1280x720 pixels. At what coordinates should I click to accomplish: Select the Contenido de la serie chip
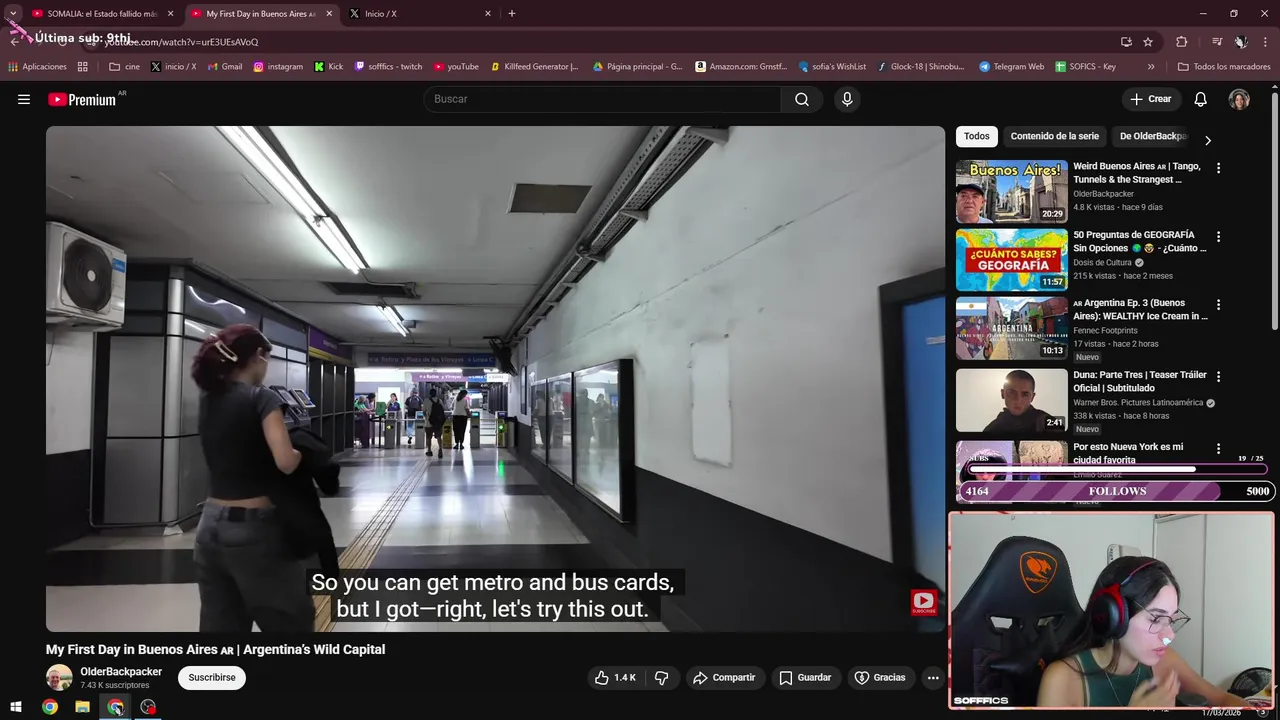tap(1054, 136)
